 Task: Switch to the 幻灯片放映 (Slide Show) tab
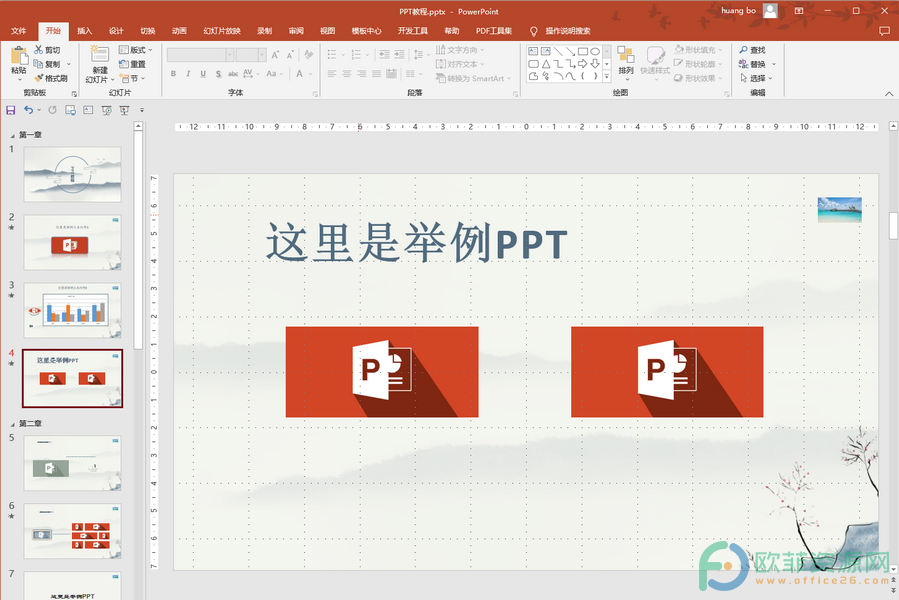point(222,31)
